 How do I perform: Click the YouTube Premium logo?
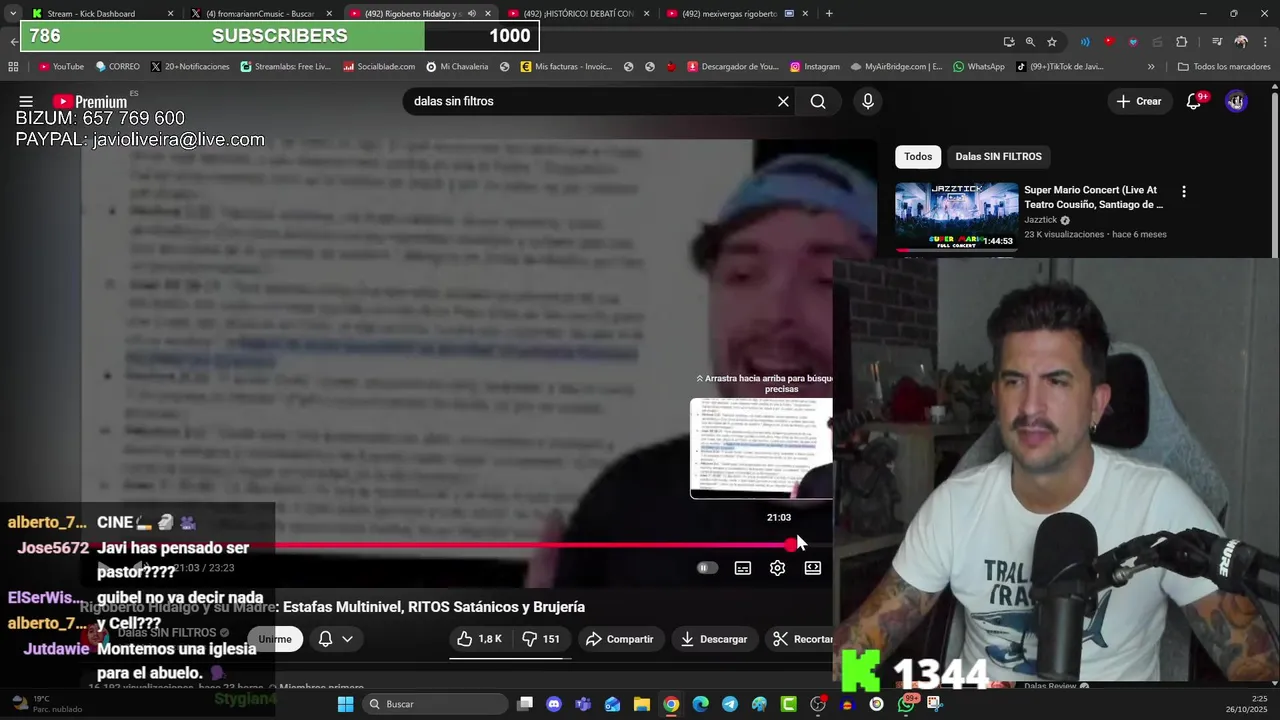[x=90, y=101]
